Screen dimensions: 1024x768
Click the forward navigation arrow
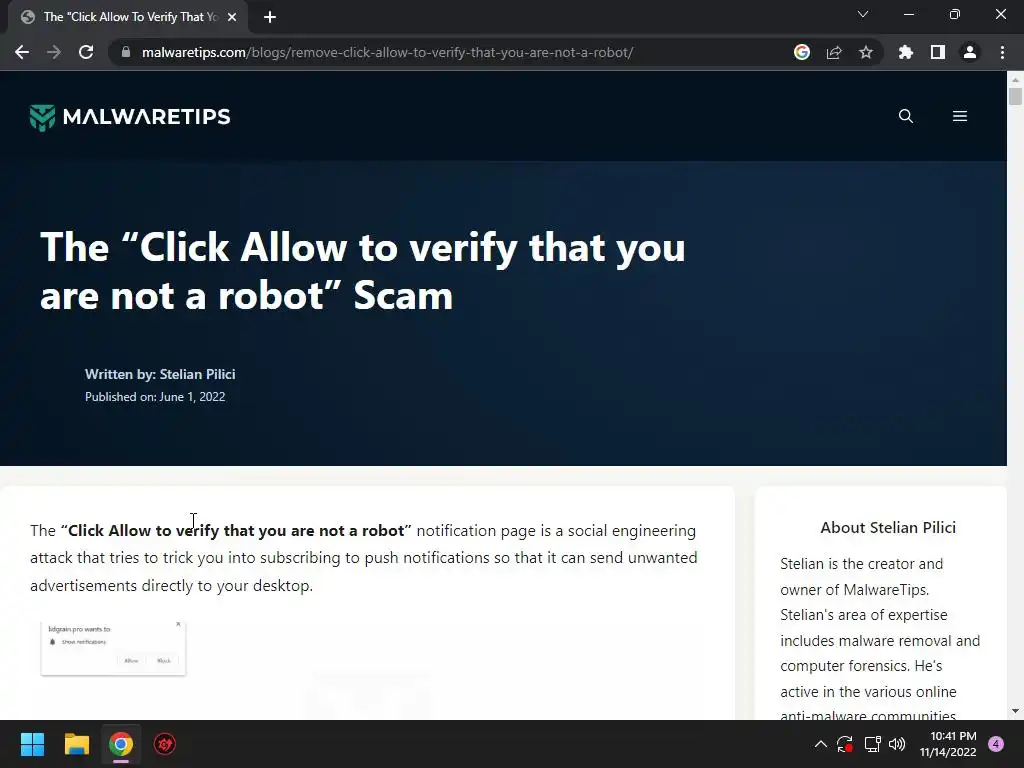[54, 52]
